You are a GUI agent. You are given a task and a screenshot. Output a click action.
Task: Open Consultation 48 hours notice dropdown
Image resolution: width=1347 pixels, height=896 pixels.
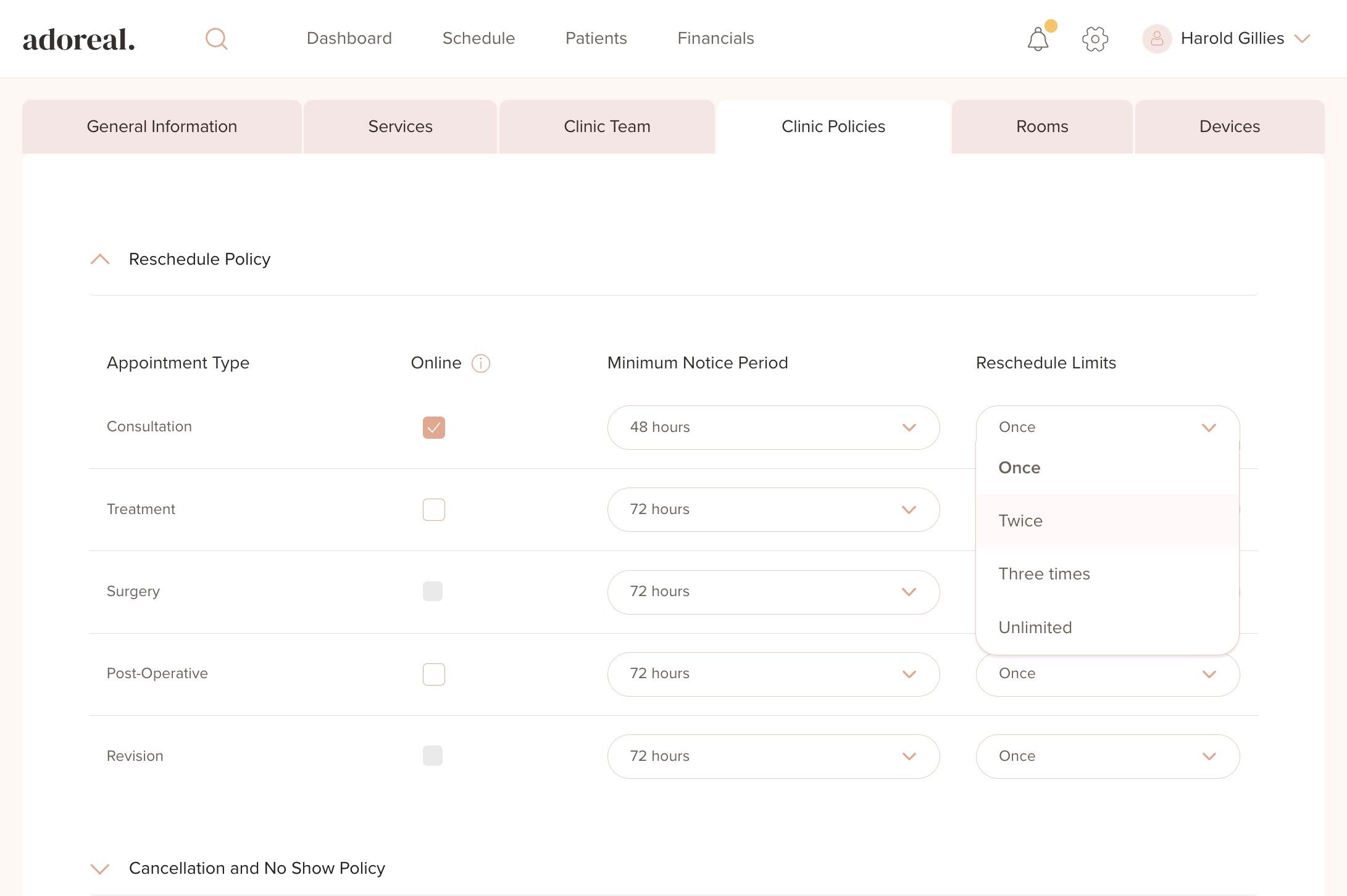point(773,427)
